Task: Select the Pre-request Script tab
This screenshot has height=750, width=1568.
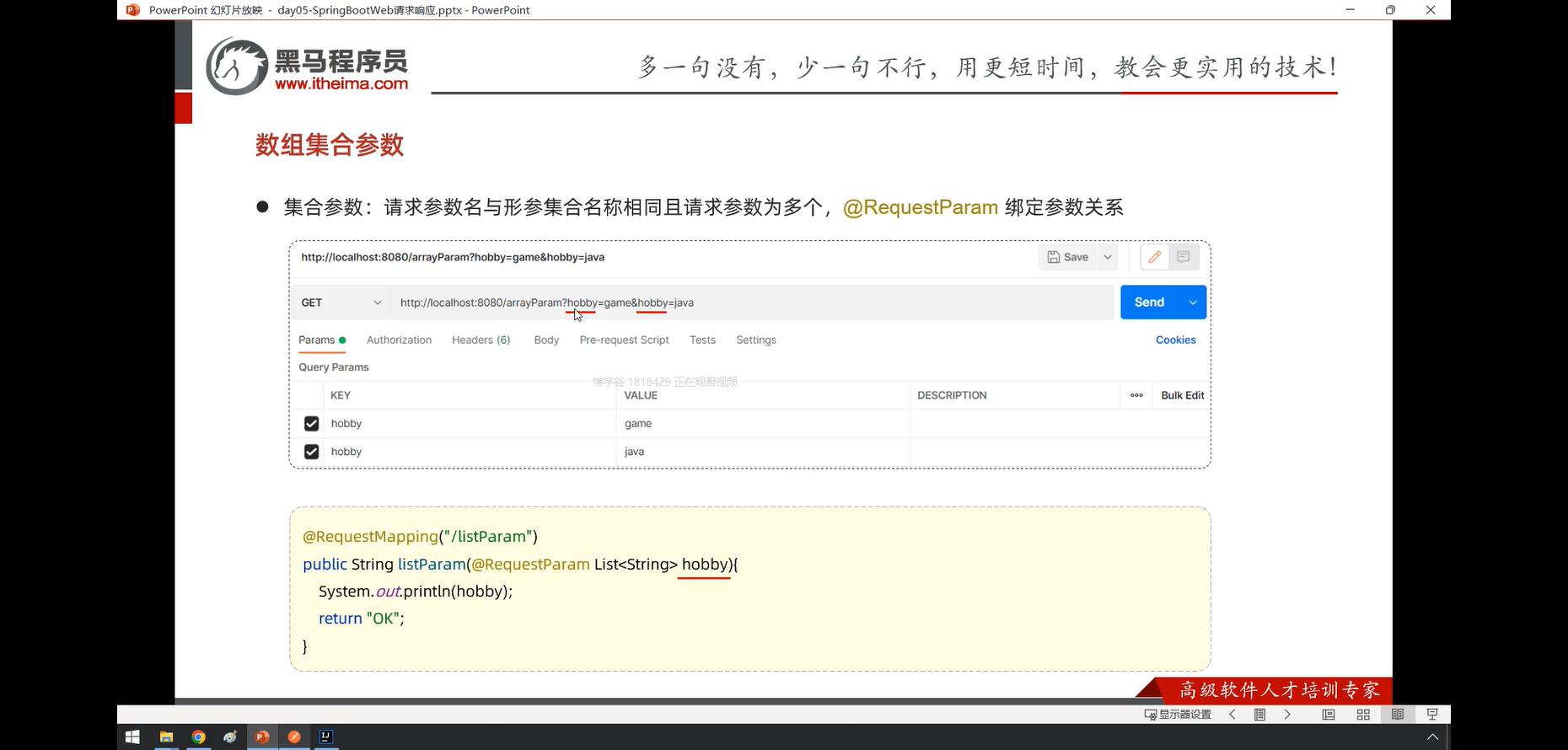Action: pyautogui.click(x=624, y=340)
